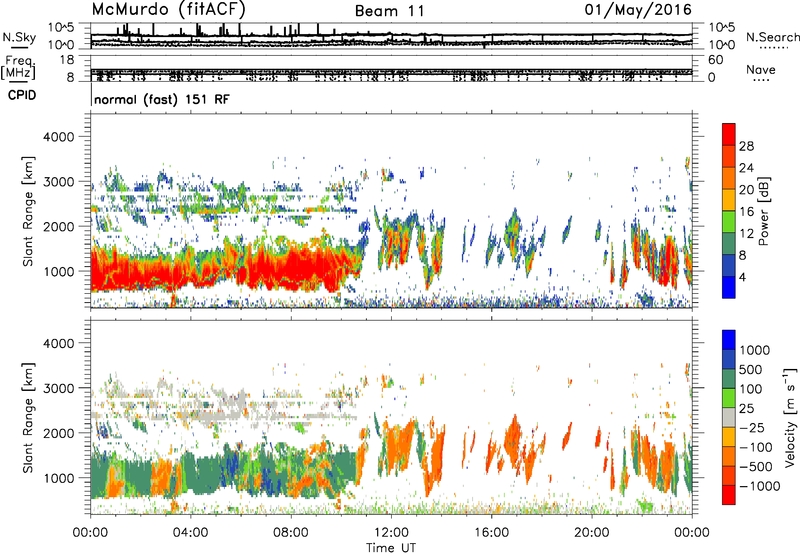
Task: Select the CPID row label
Action: [22, 95]
